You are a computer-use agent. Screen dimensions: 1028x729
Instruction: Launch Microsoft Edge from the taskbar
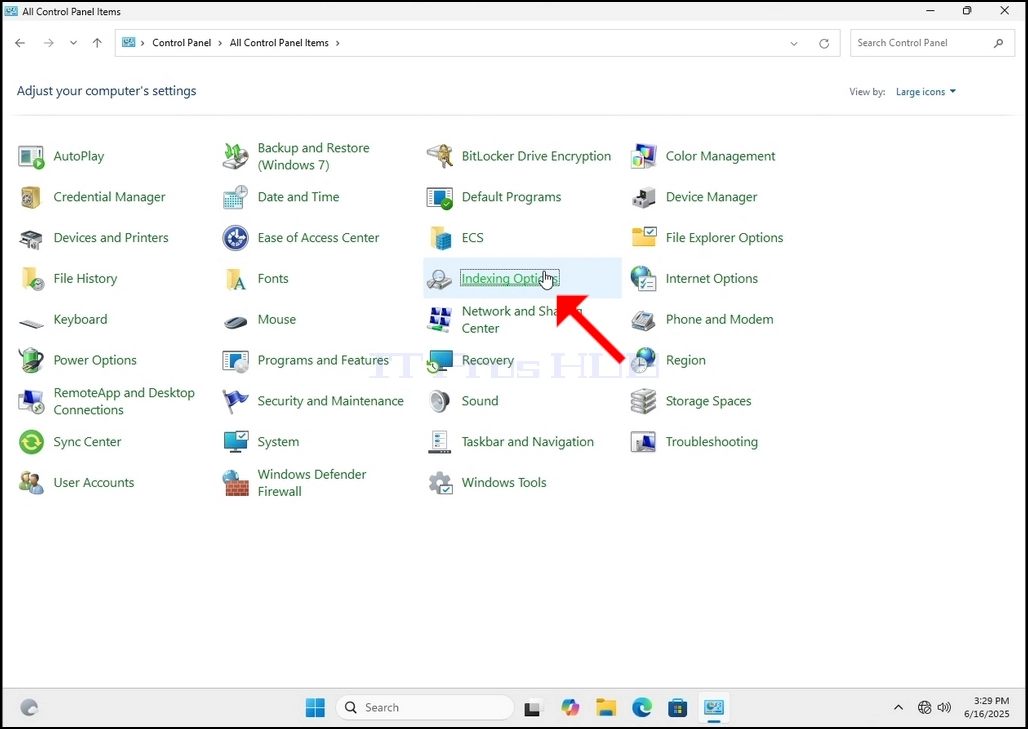[642, 707]
